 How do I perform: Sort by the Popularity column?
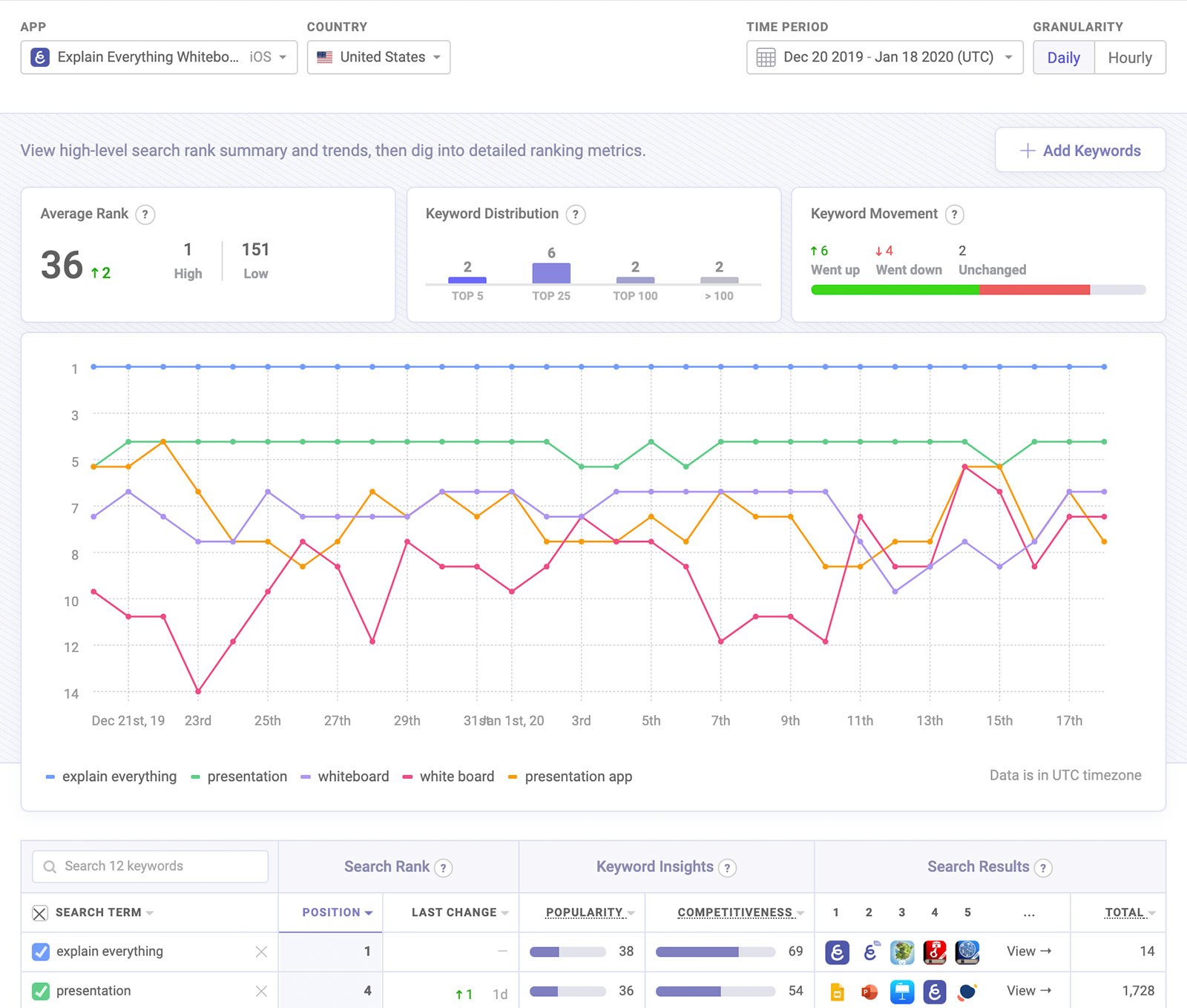pyautogui.click(x=591, y=912)
